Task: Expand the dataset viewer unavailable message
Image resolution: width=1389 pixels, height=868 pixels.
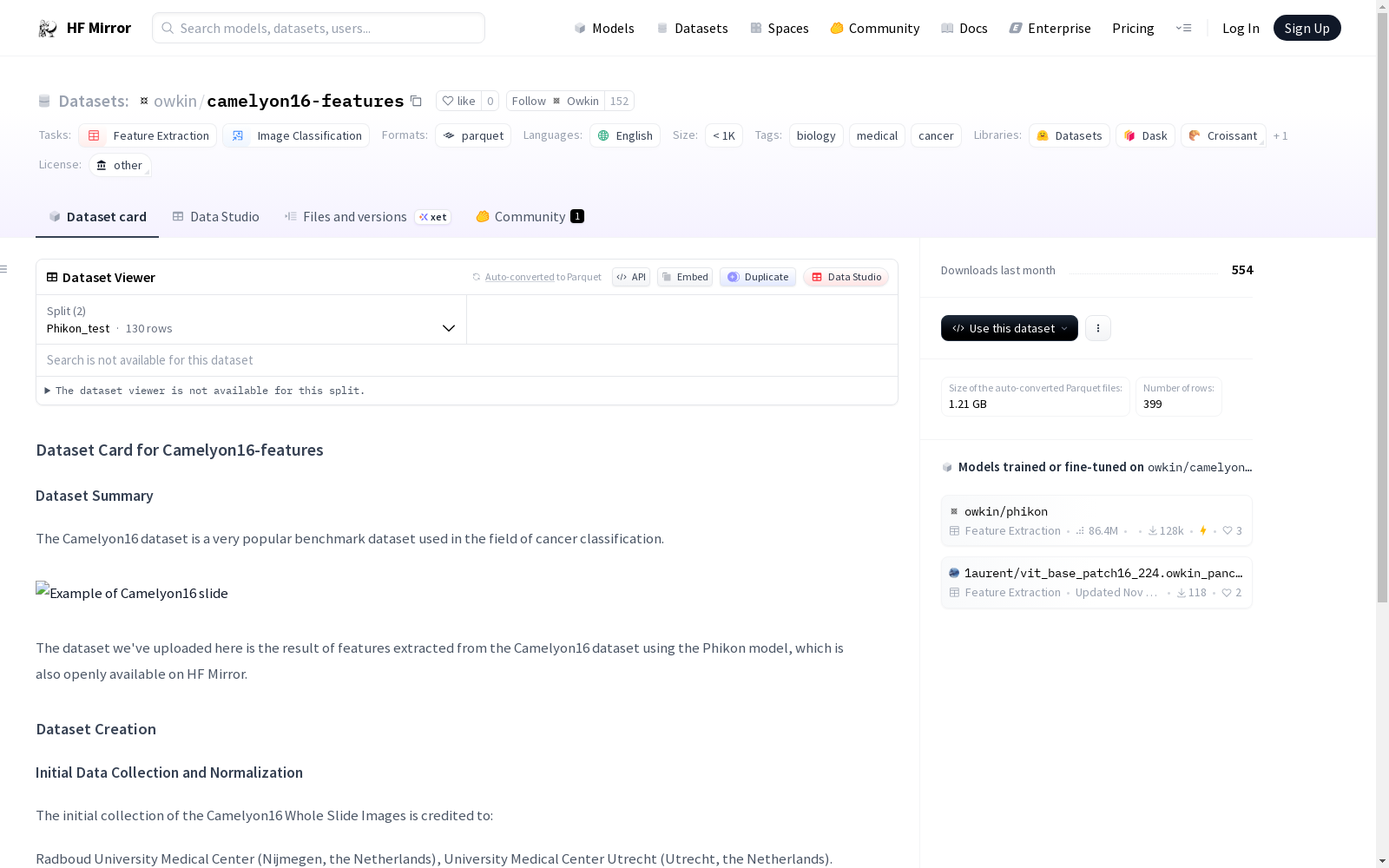Action: [205, 391]
